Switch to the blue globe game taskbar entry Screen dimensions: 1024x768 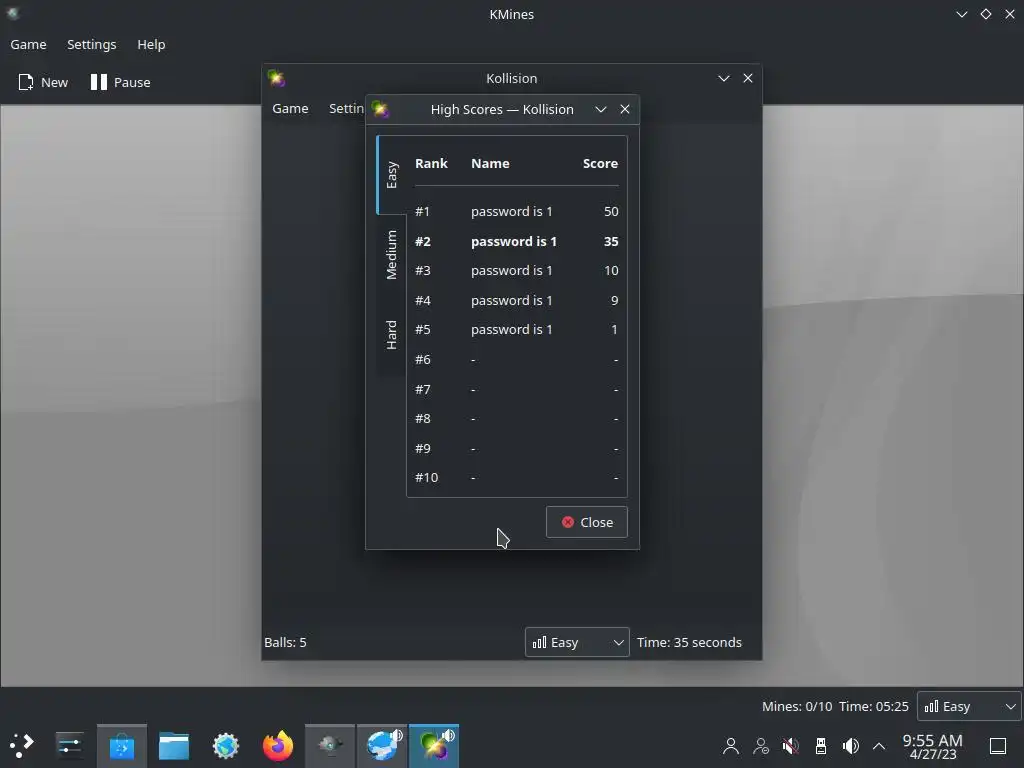tap(382, 746)
